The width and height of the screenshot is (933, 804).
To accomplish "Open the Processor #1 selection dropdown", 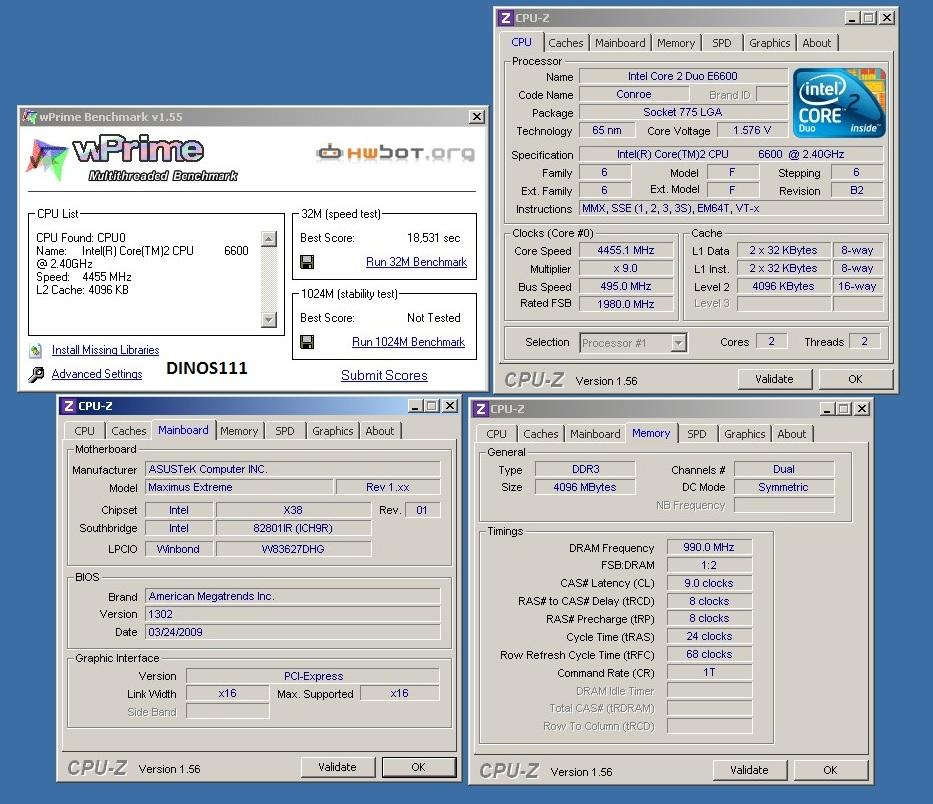I will tap(678, 343).
